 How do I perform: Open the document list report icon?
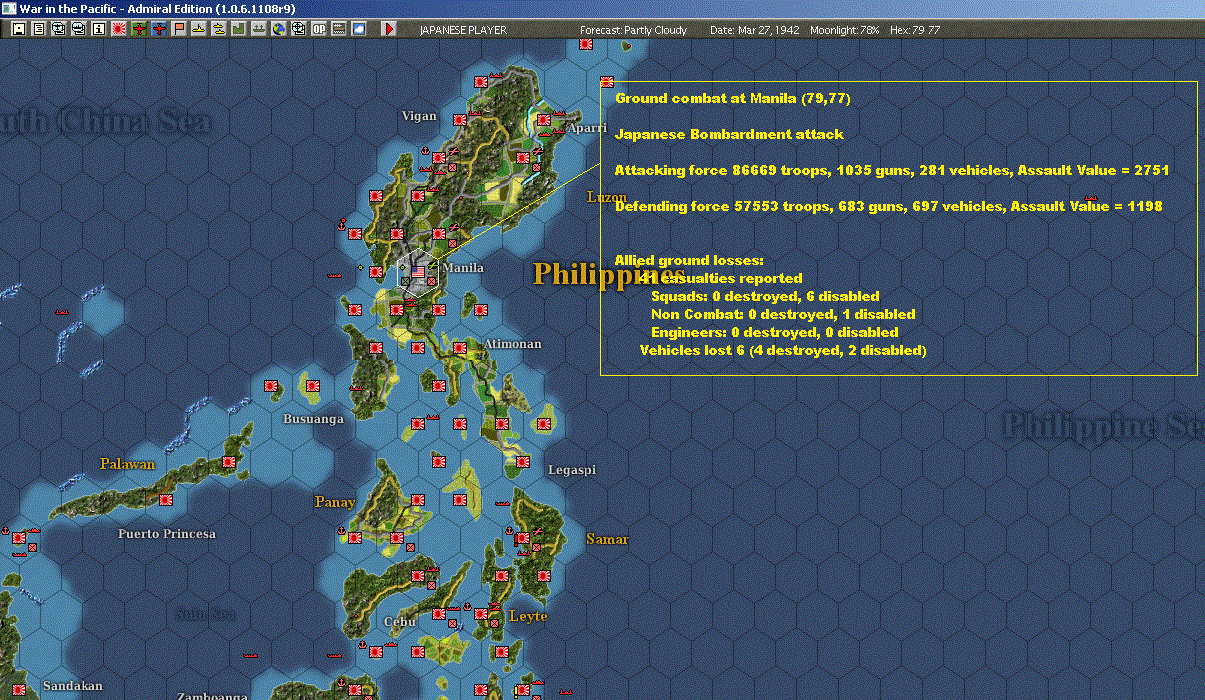39,29
